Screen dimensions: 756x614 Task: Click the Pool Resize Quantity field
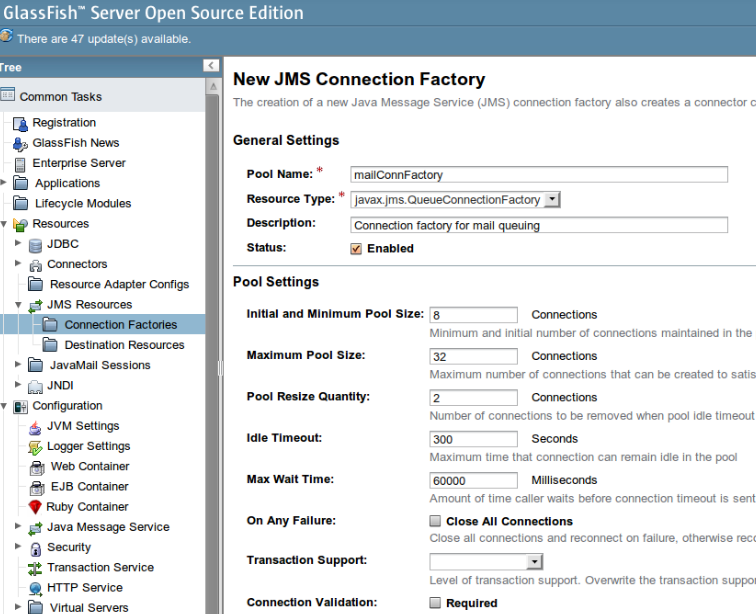pyautogui.click(x=473, y=398)
